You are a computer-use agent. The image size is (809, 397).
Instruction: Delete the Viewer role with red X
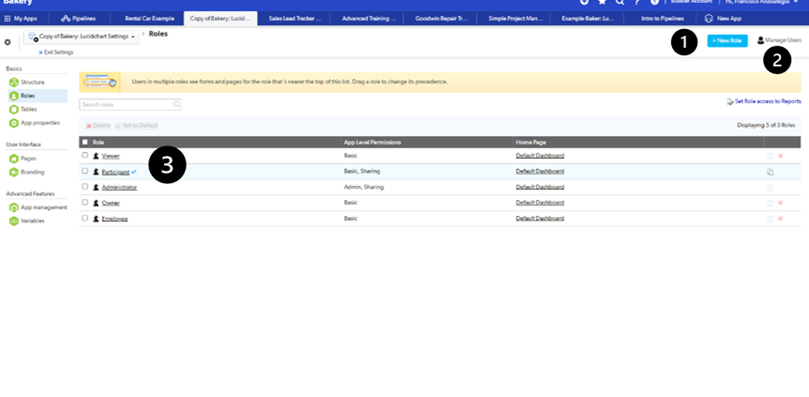click(780, 155)
